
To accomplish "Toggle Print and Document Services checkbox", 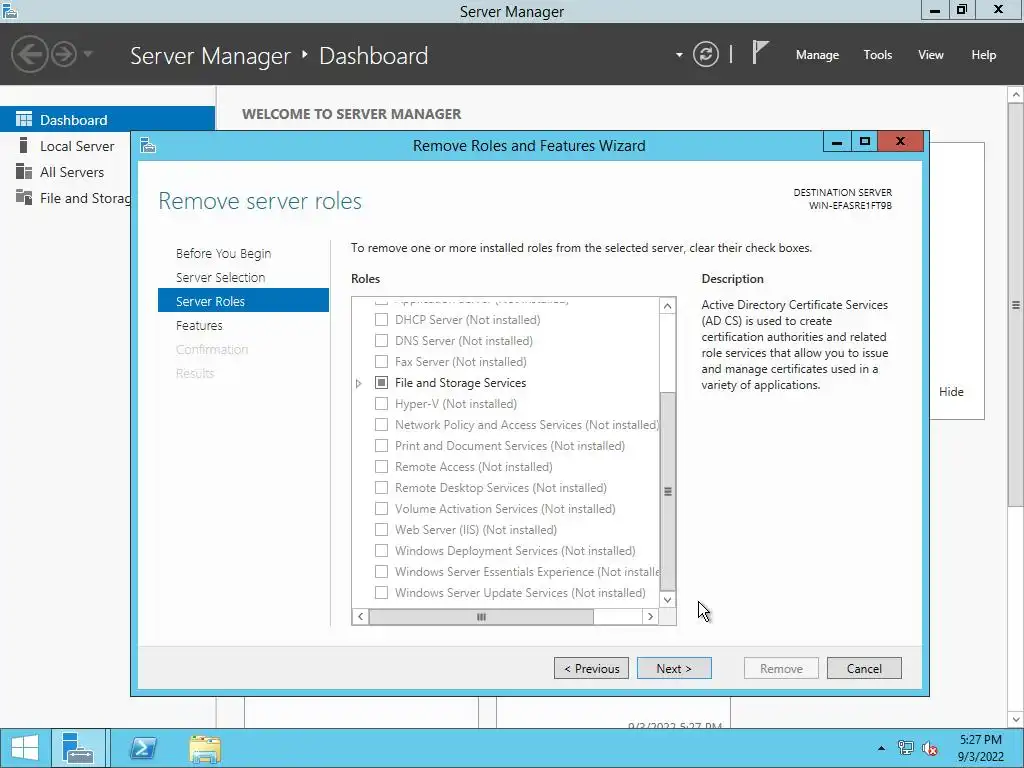I will tap(381, 445).
